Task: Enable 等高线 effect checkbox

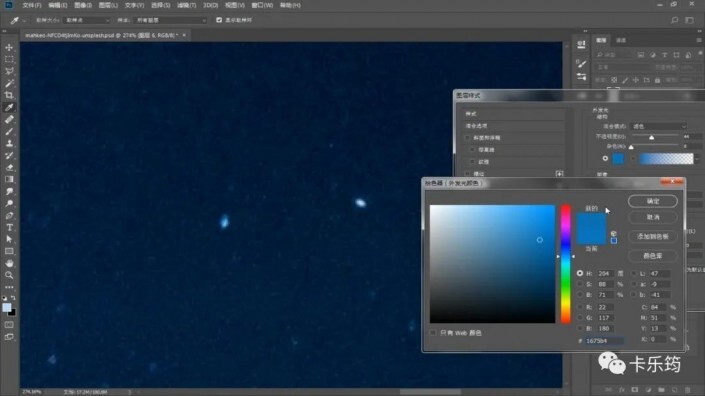Action: (473, 150)
